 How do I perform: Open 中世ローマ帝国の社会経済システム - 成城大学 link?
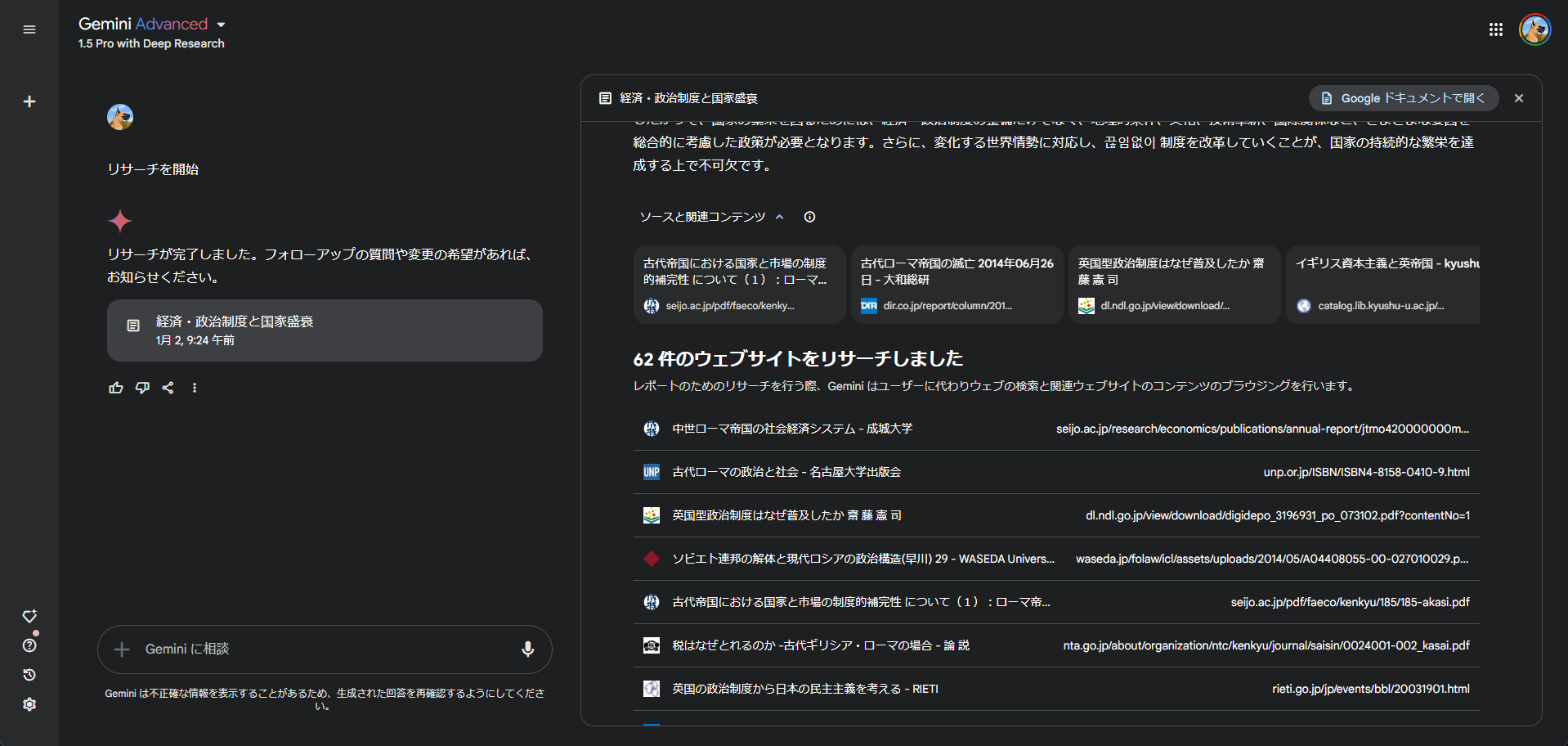pos(792,429)
